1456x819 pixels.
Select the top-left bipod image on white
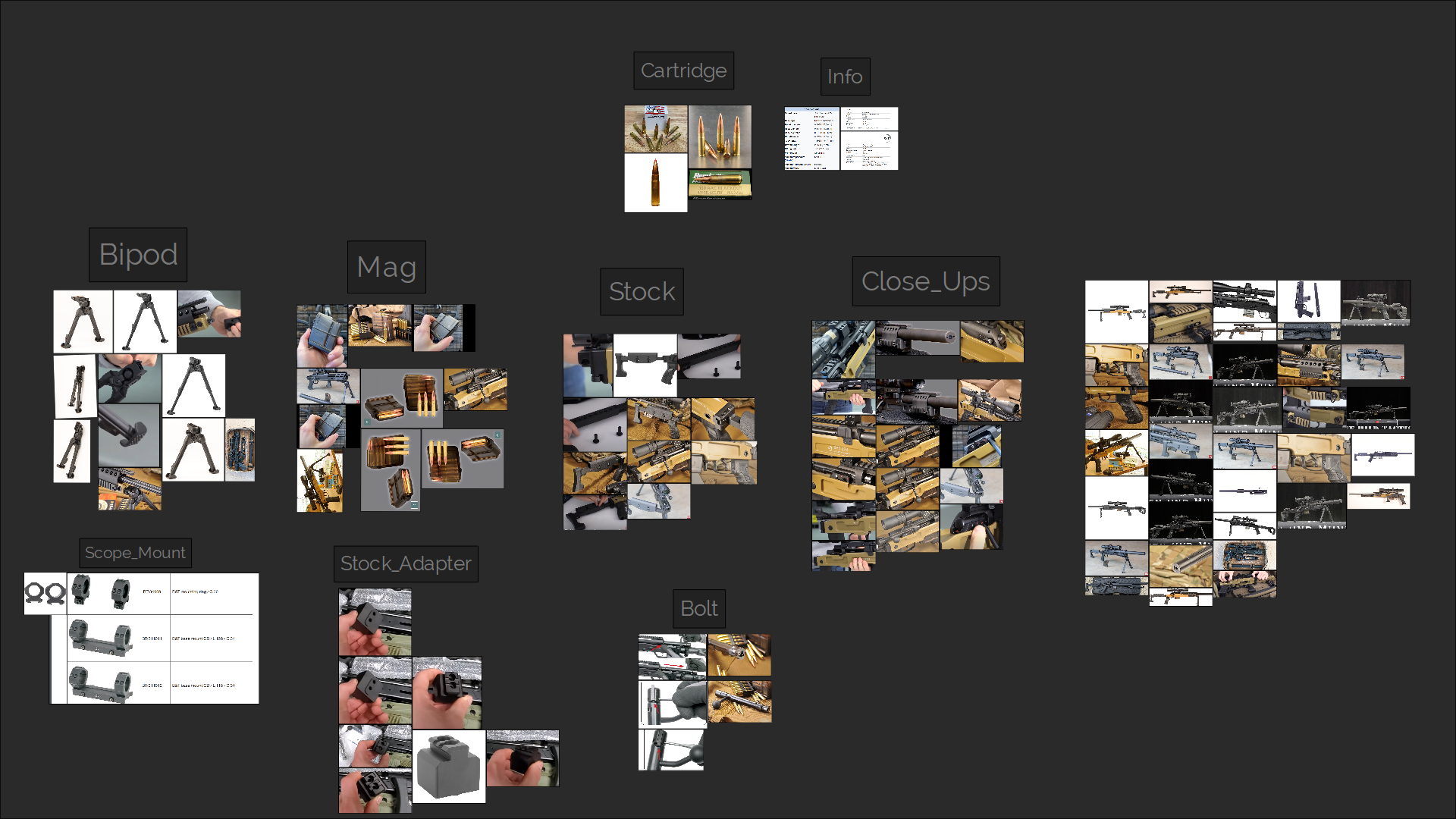pos(83,321)
